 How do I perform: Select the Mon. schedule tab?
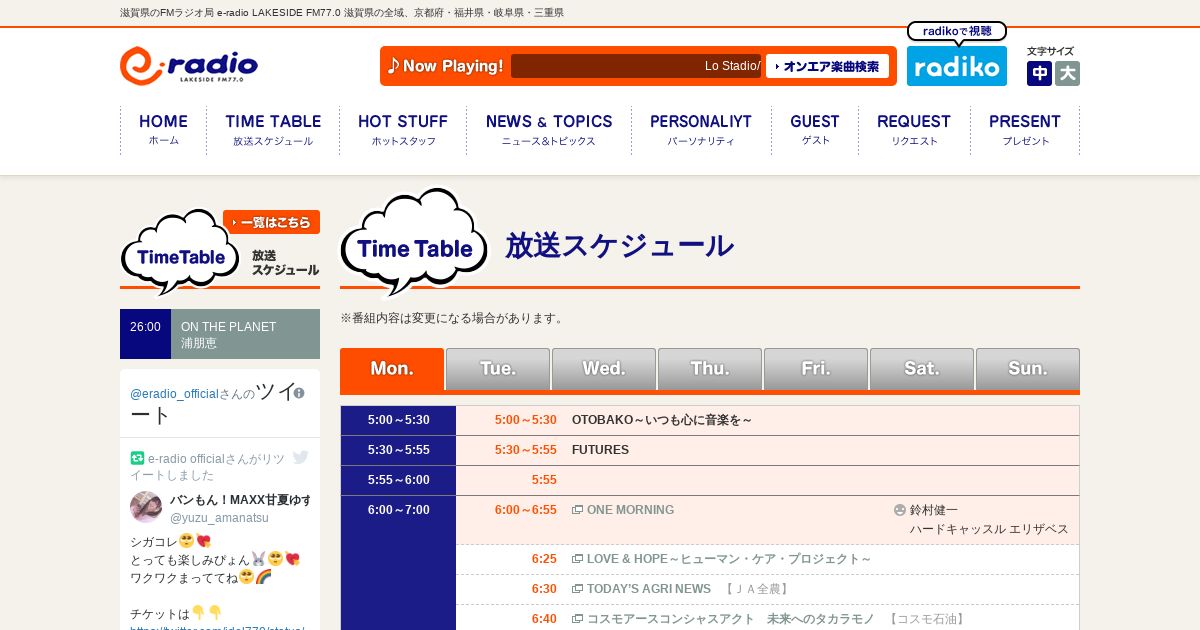click(x=392, y=369)
